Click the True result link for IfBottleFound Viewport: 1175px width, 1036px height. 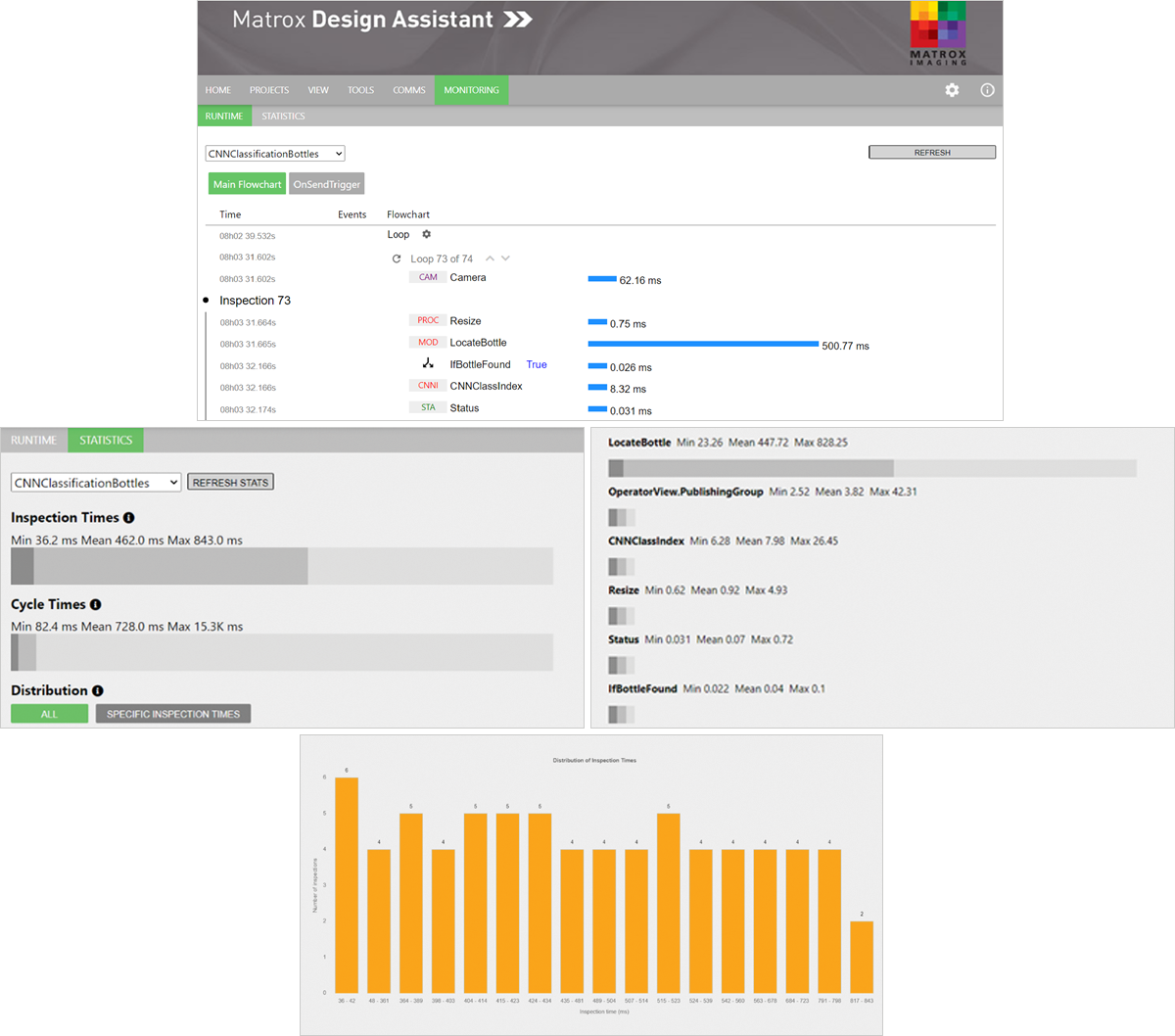[x=537, y=364]
